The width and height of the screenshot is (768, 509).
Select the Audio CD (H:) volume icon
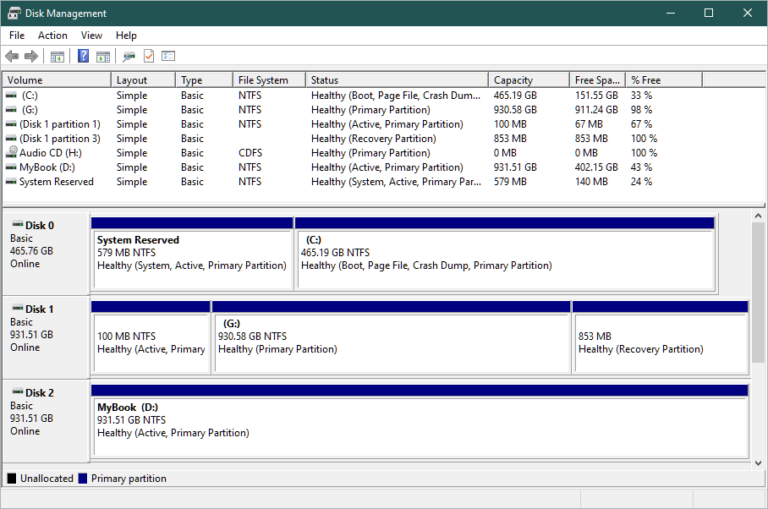(11, 153)
